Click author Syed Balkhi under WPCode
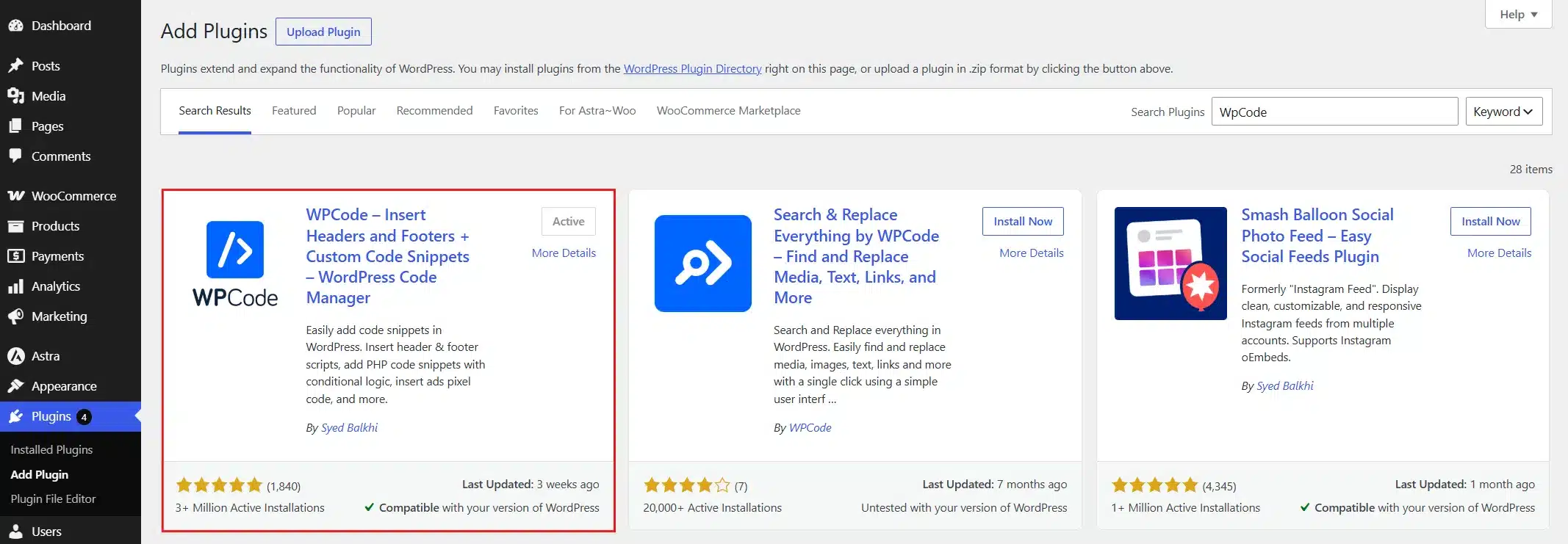Viewport: 1568px width, 544px height. pos(349,427)
